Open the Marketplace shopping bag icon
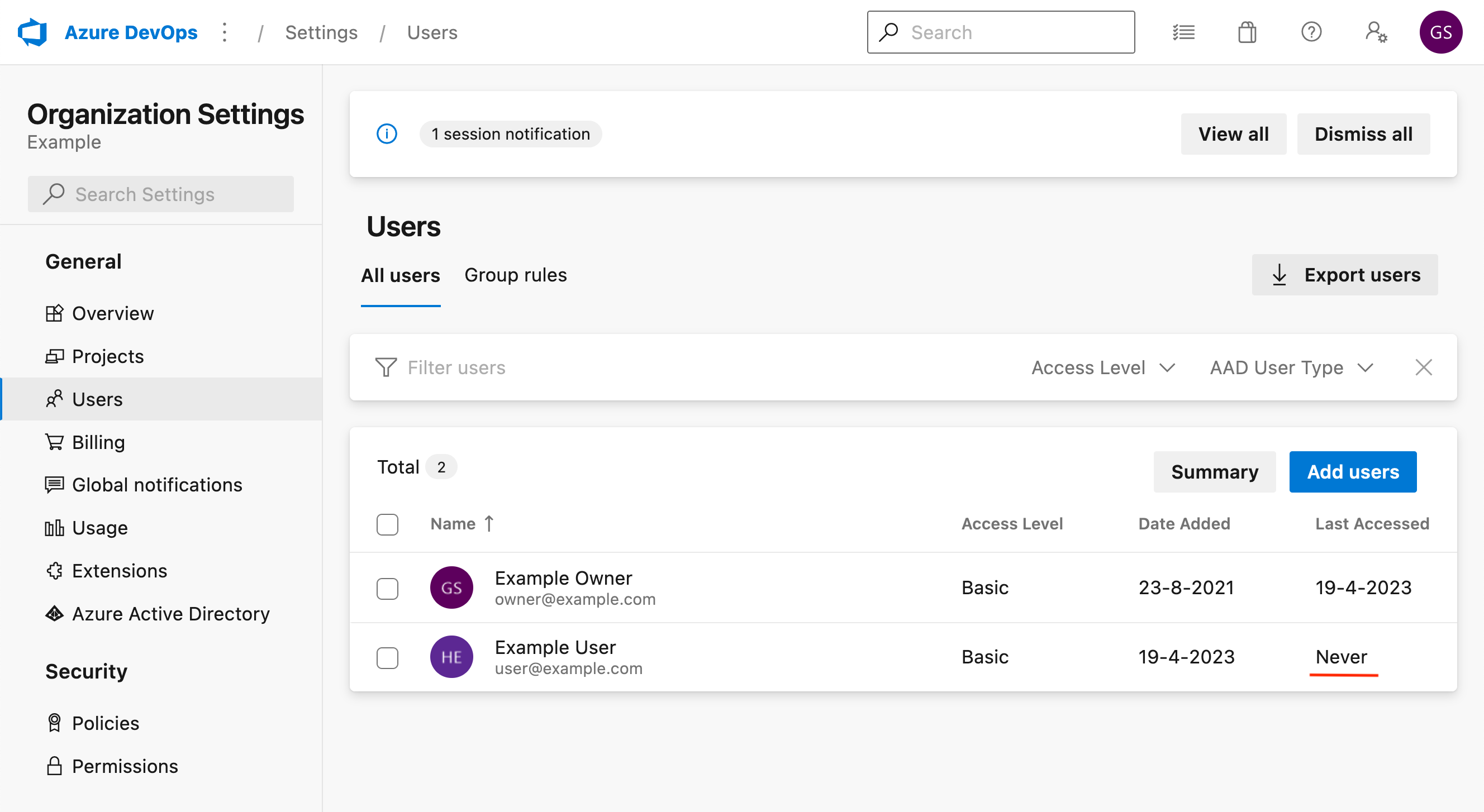Viewport: 1484px width, 812px height. click(1247, 32)
